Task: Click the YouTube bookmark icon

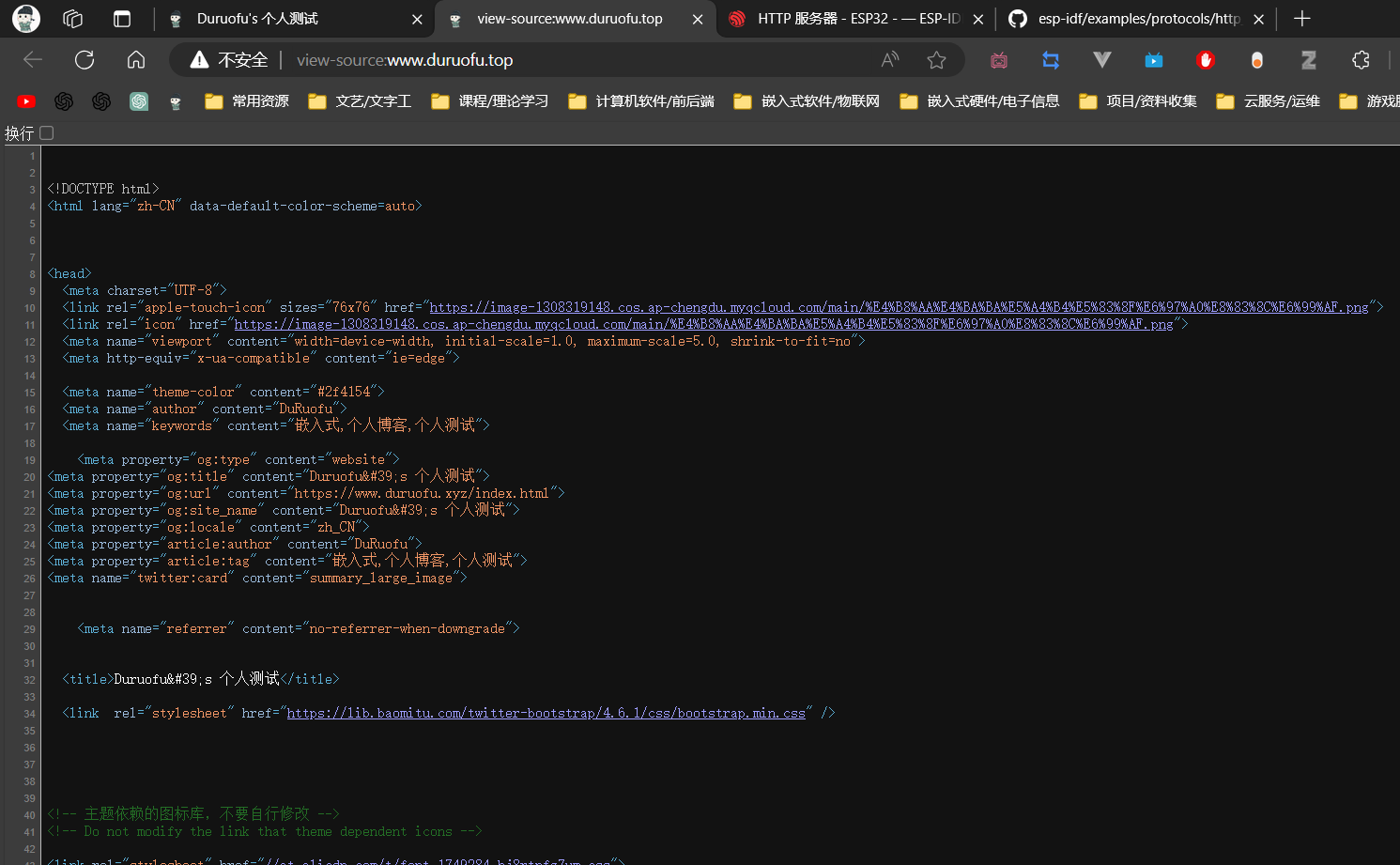Action: 26,101
